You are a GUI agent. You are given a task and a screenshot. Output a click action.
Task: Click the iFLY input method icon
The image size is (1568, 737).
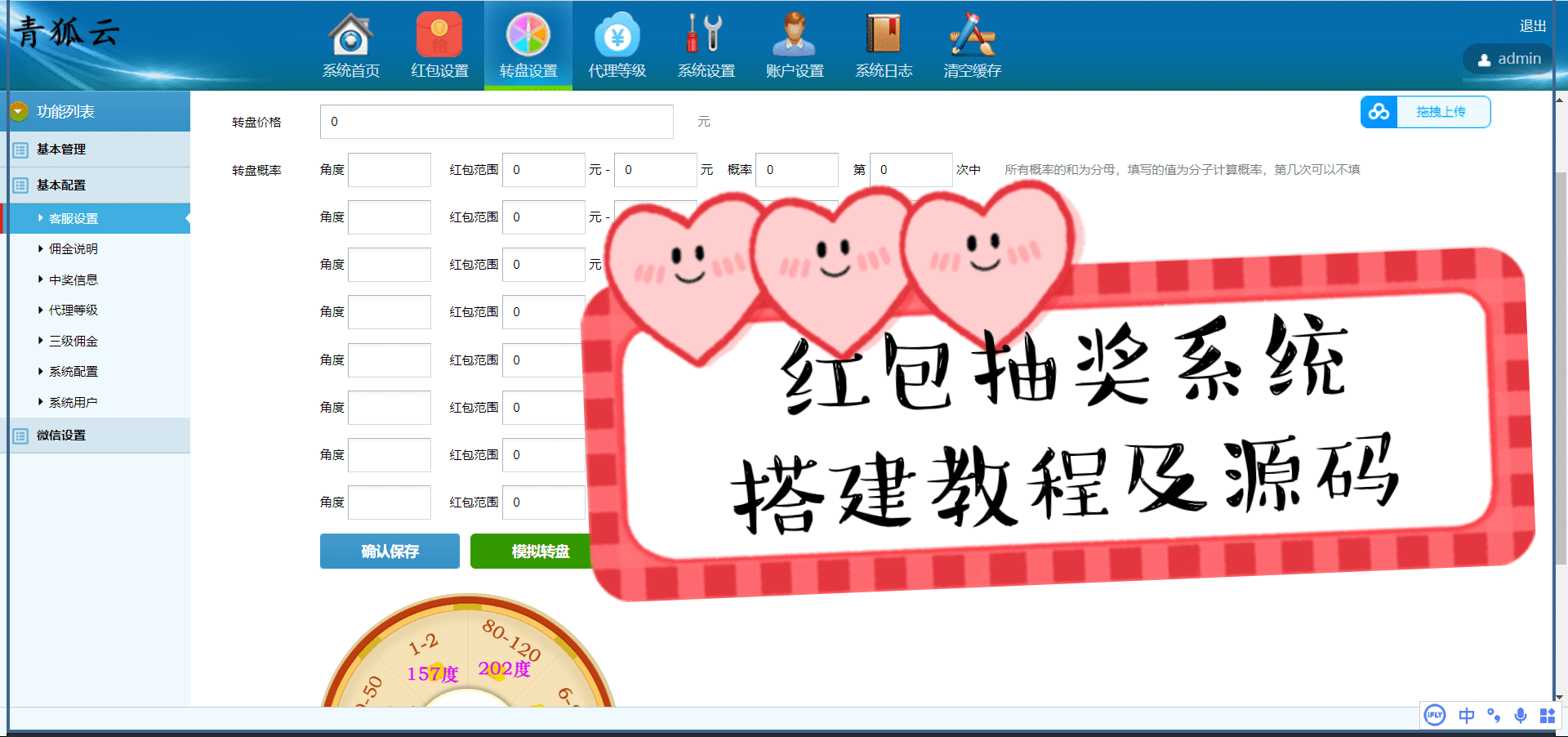(1435, 716)
